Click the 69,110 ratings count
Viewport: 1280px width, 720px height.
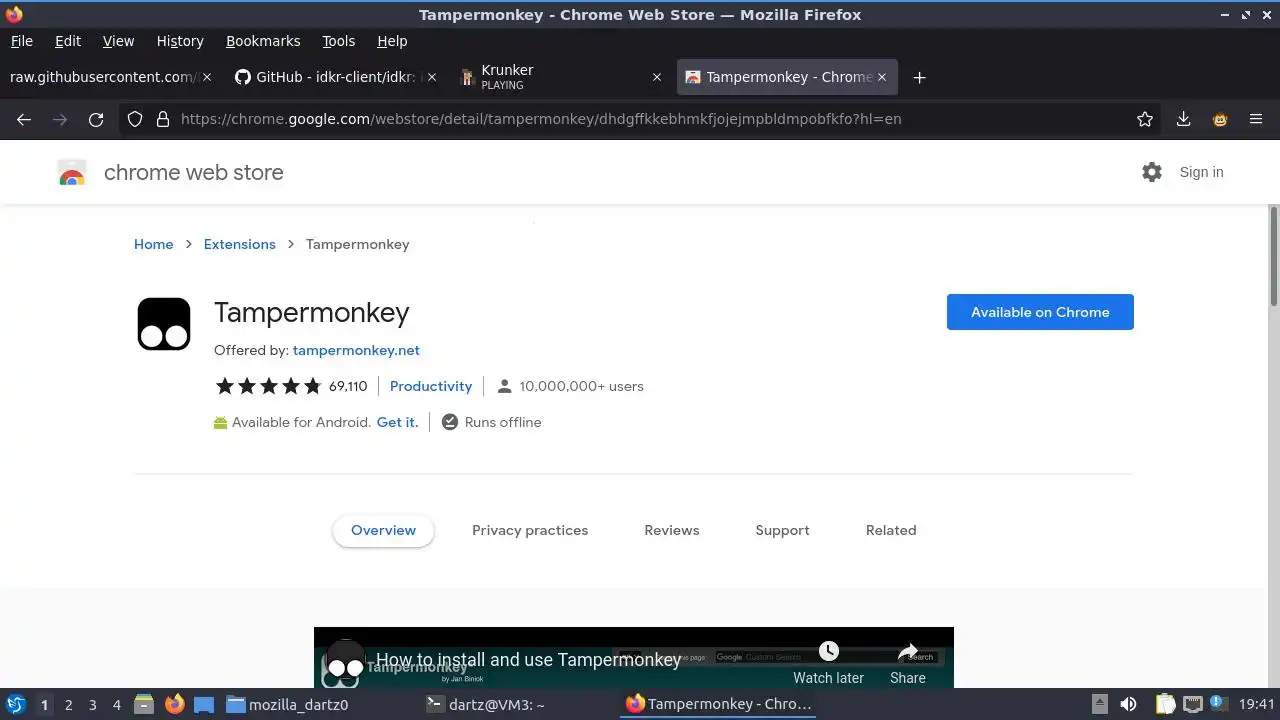click(348, 386)
